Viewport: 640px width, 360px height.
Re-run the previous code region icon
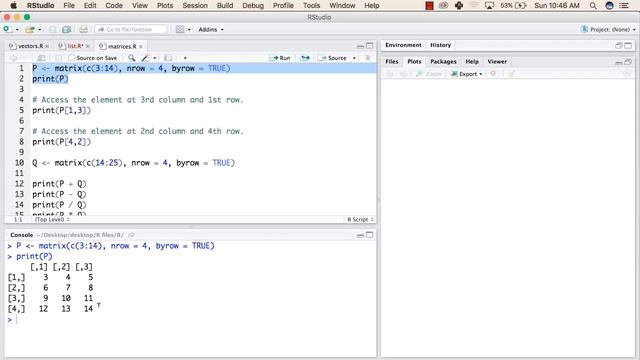point(305,58)
